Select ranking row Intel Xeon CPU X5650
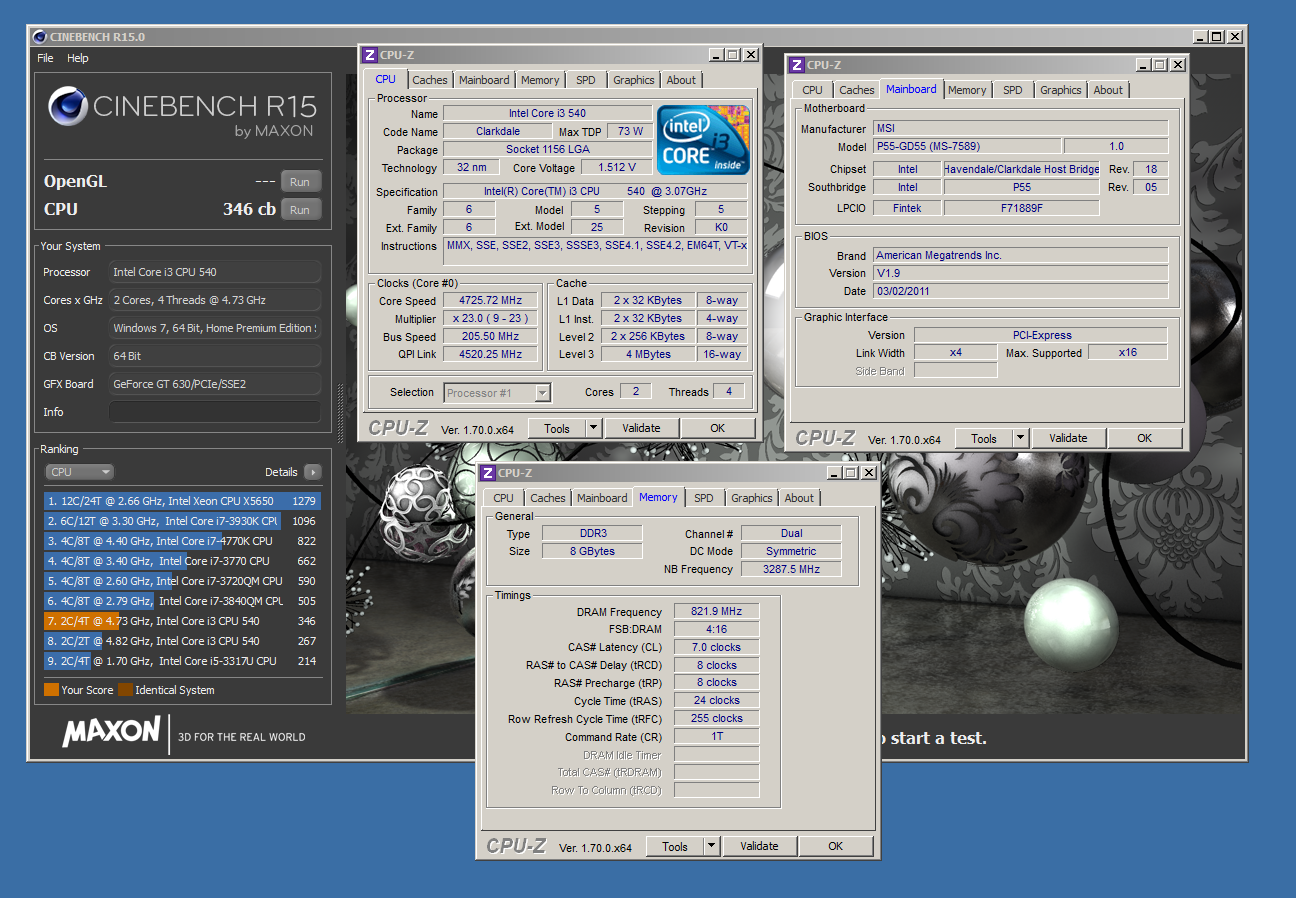1296x898 pixels. click(x=182, y=501)
